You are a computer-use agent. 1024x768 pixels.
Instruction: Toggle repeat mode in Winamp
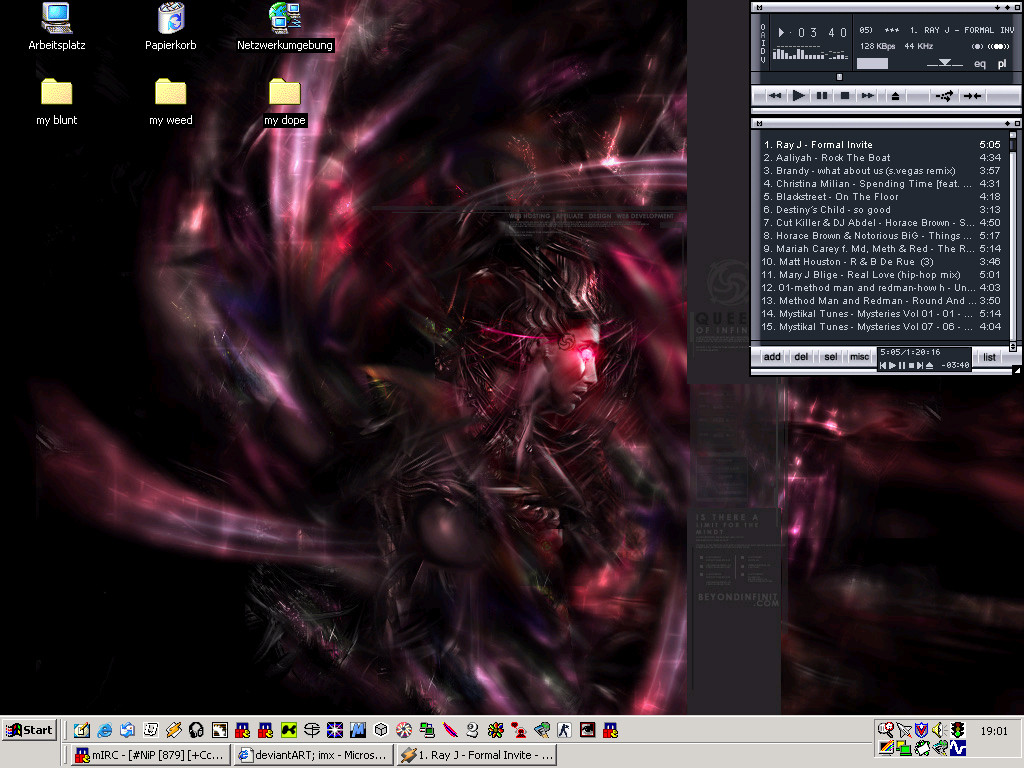tap(972, 96)
